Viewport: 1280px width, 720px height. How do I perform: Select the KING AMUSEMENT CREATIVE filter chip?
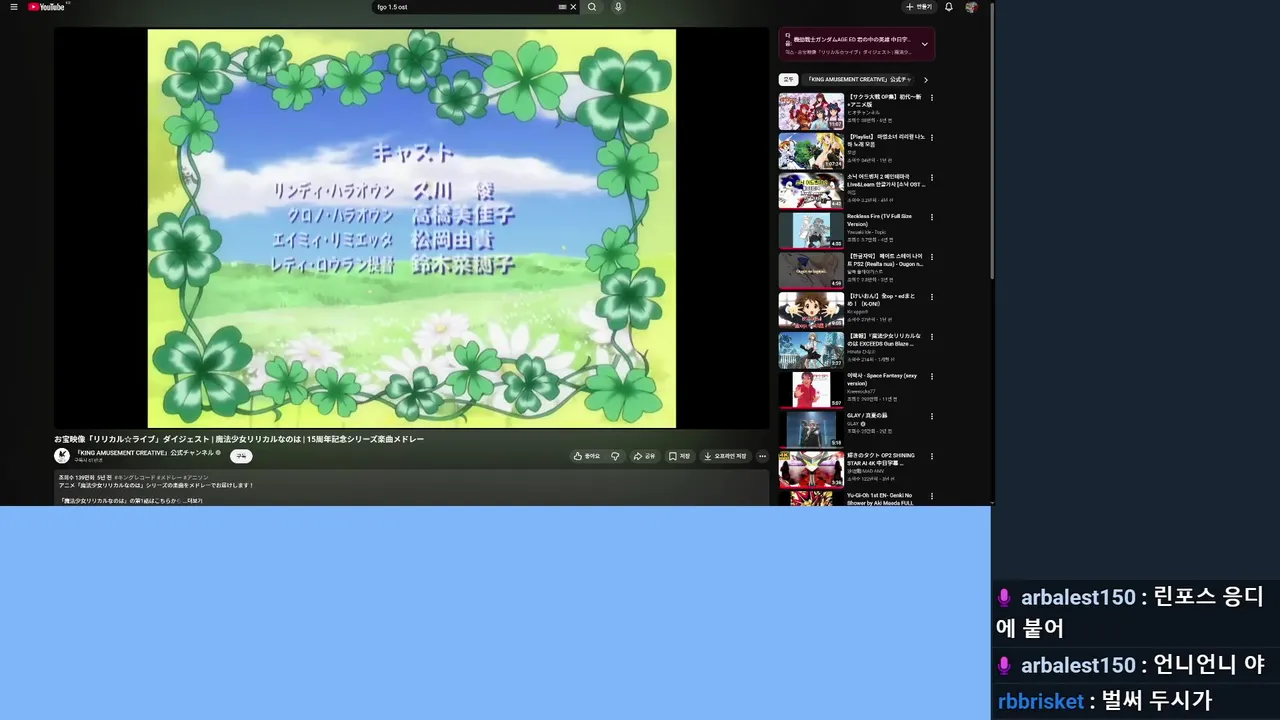860,79
